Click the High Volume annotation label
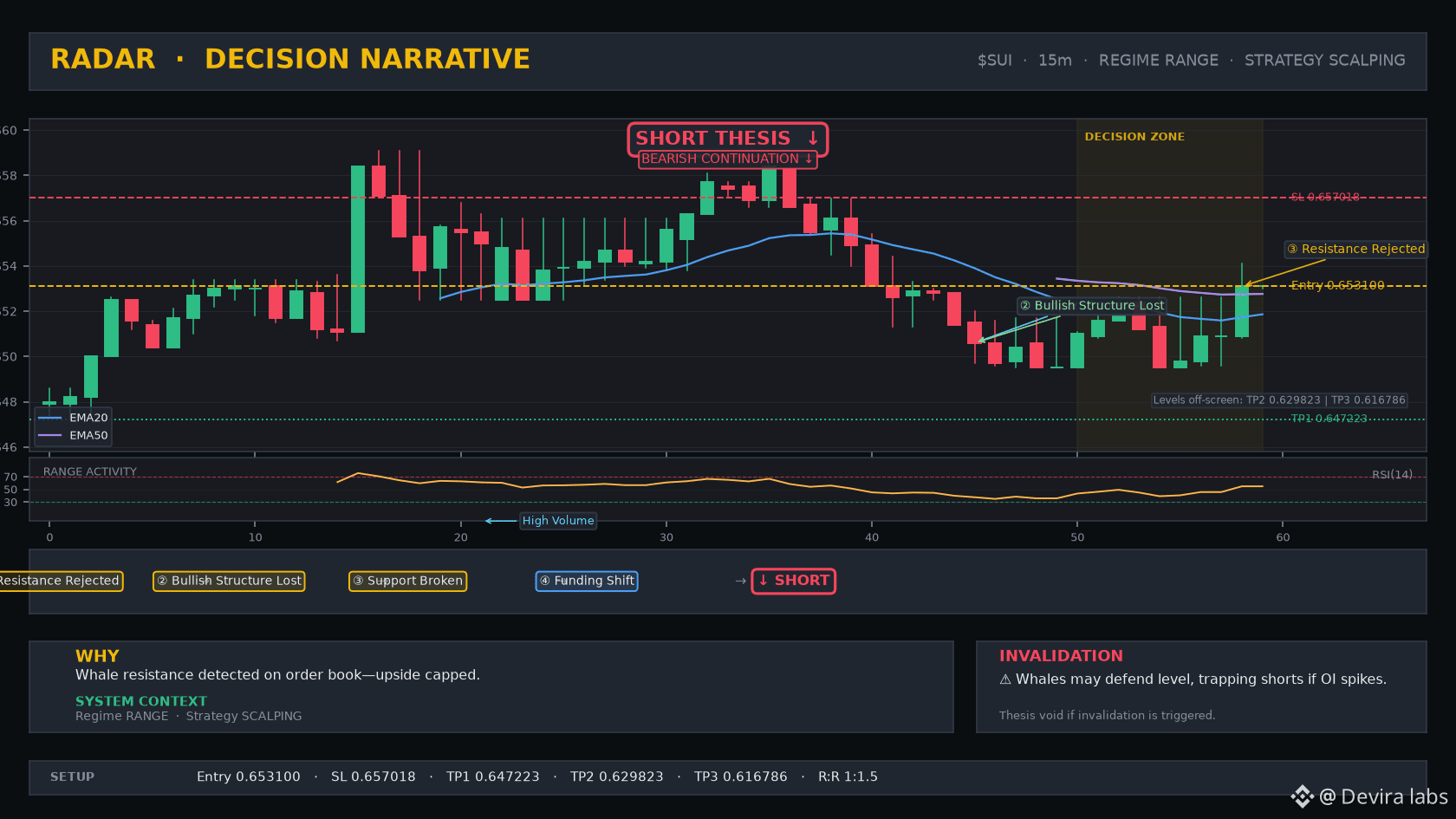The height and width of the screenshot is (819, 1456). (558, 521)
